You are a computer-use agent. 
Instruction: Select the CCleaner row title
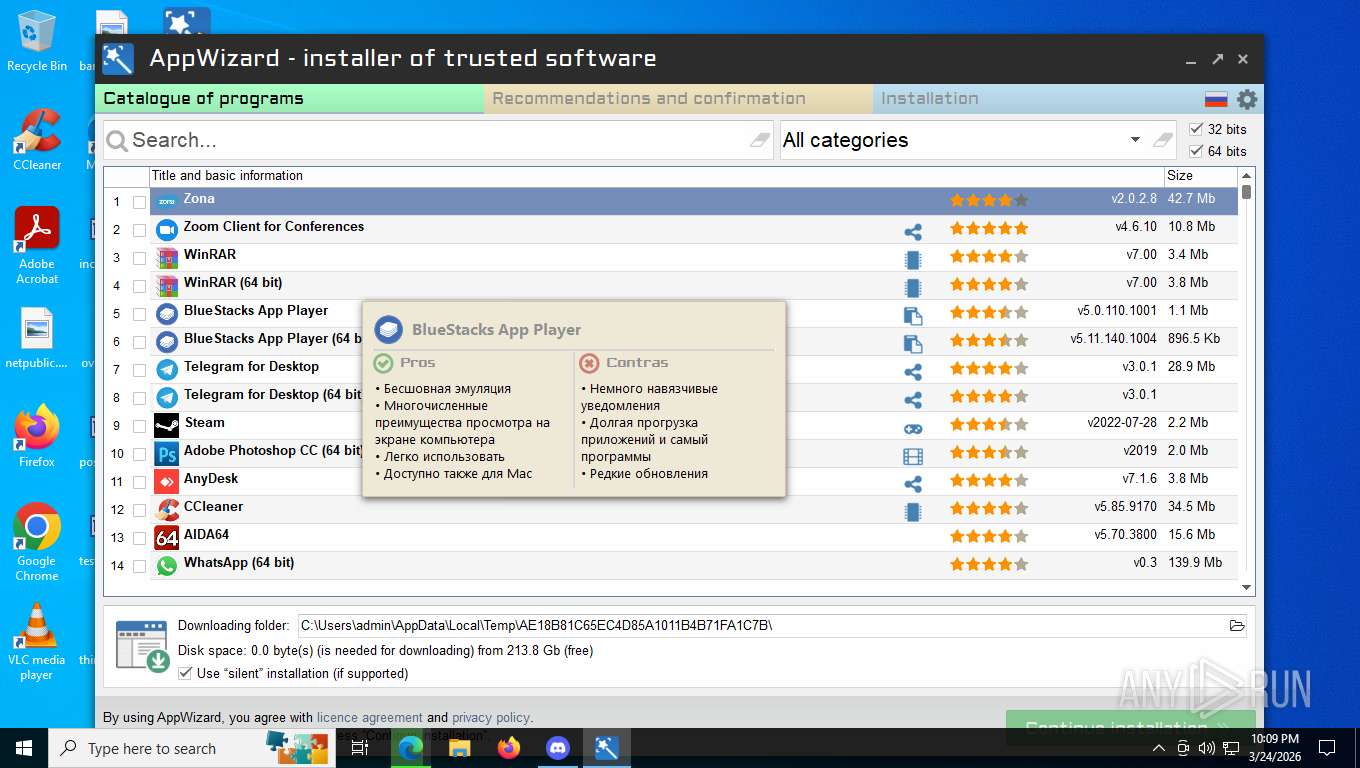[x=213, y=506]
